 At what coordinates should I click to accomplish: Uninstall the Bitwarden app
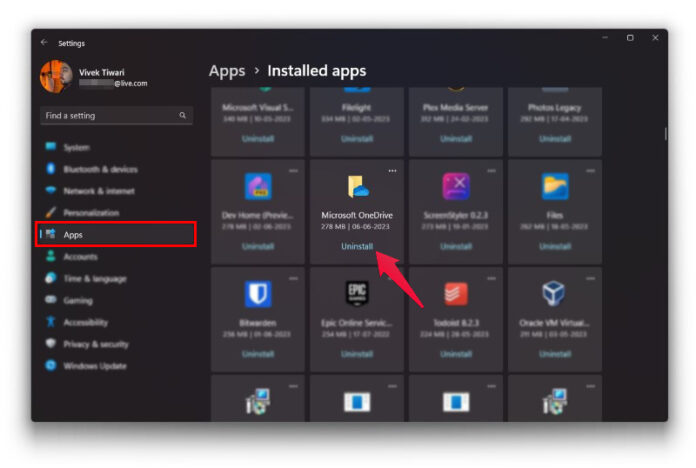click(258, 354)
